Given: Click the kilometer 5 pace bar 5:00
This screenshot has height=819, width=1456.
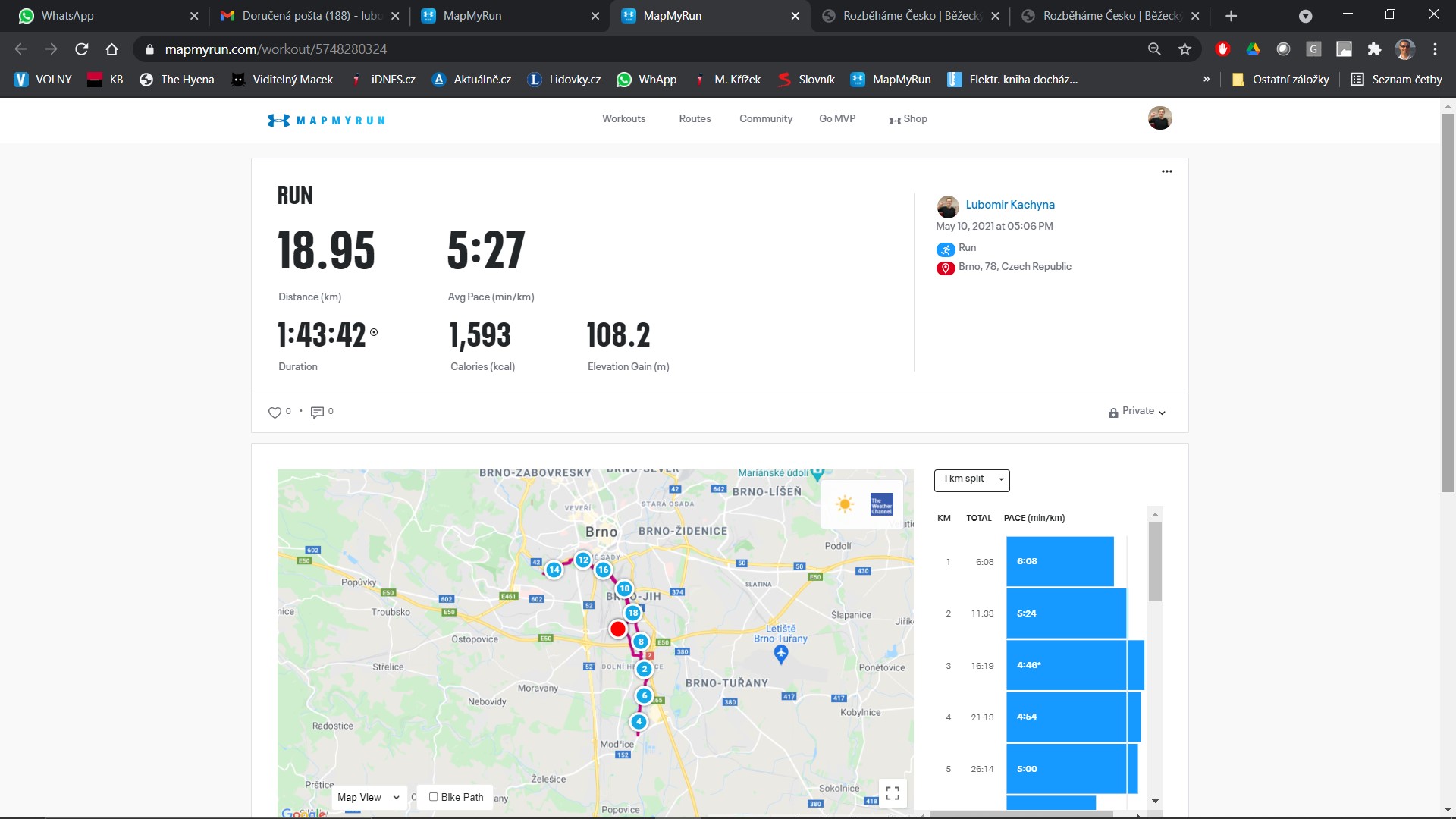Looking at the screenshot, I should tap(1072, 769).
